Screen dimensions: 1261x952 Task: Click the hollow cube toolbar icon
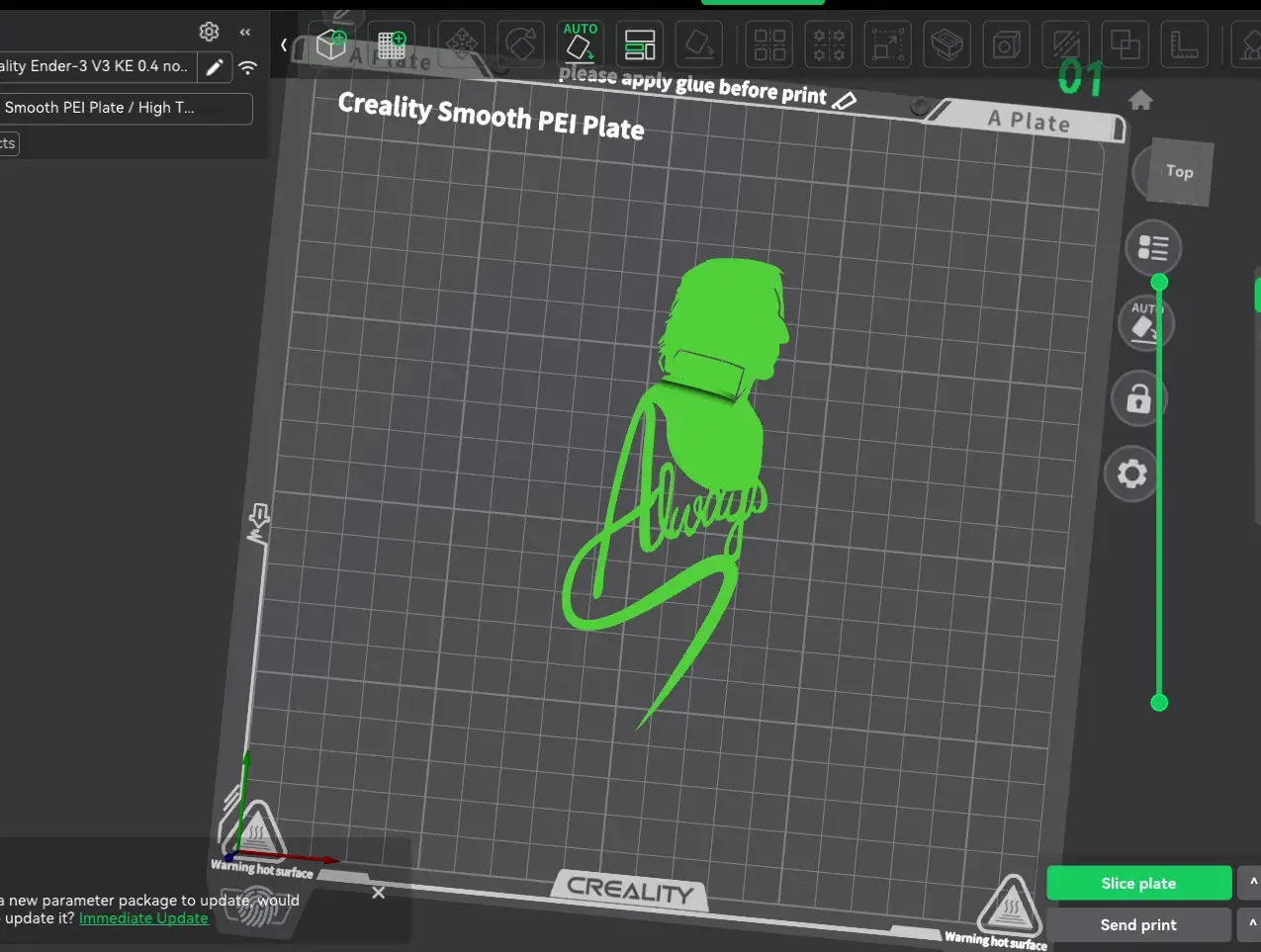(1007, 44)
